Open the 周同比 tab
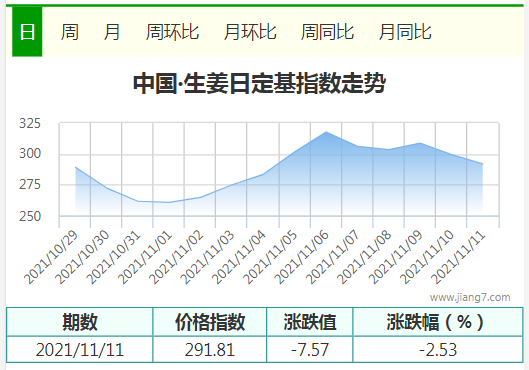Image resolution: width=529 pixels, height=370 pixels. 327,32
